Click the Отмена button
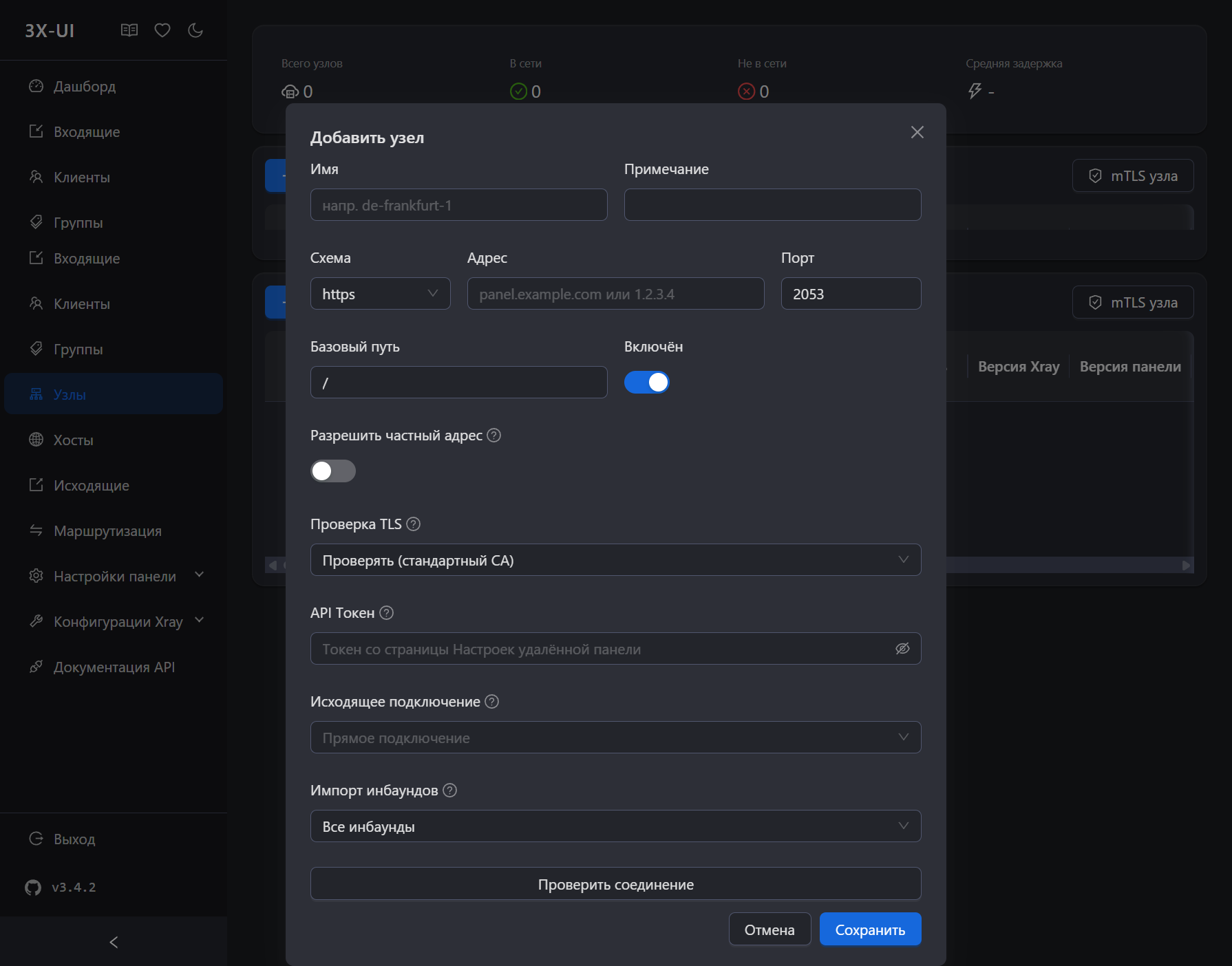Viewport: 1232px width, 966px height. [x=769, y=930]
